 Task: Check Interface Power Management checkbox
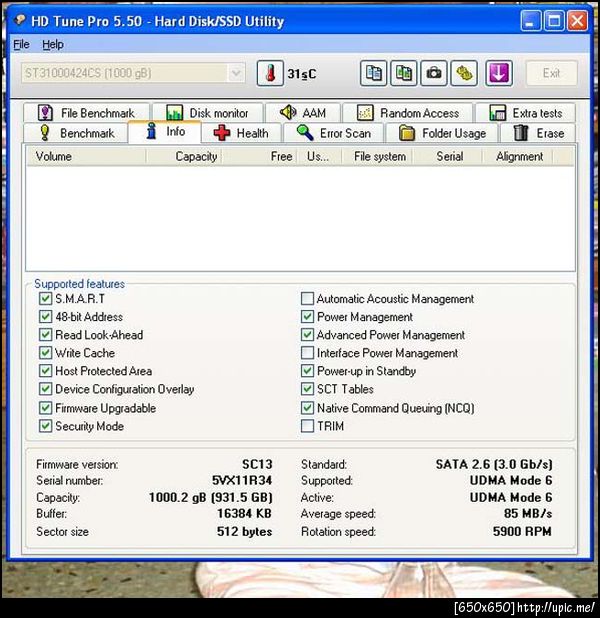(307, 352)
